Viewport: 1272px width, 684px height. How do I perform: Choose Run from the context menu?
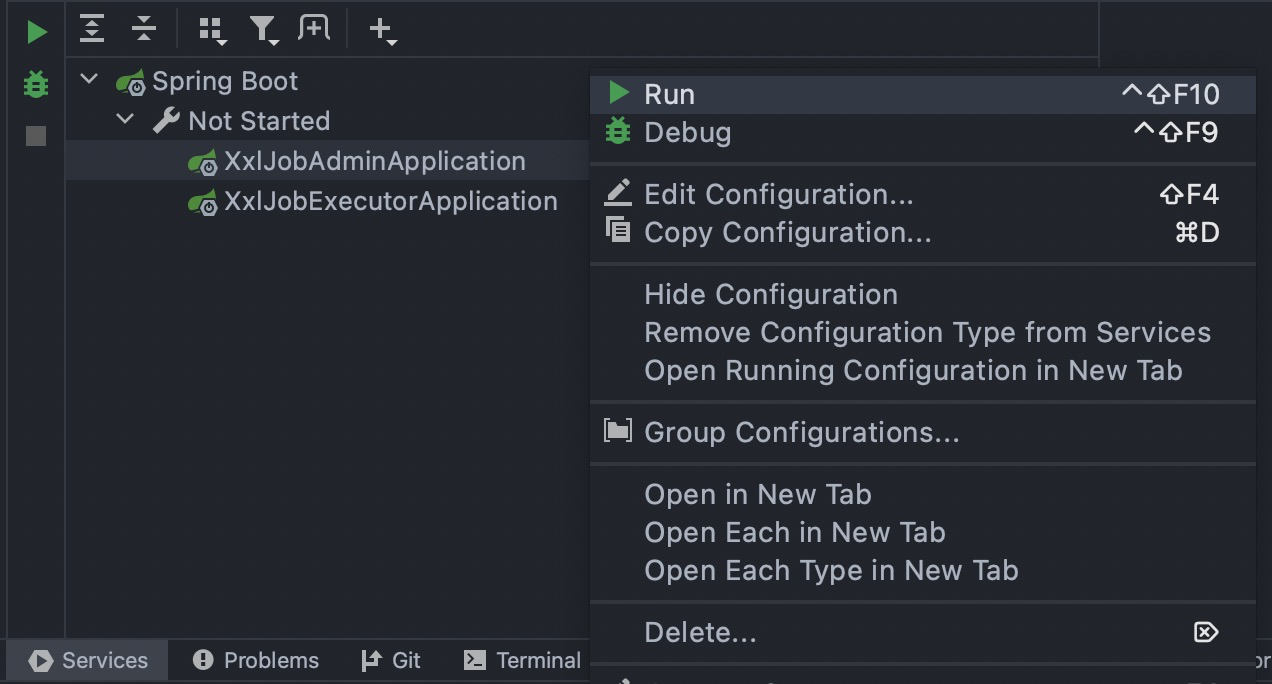[670, 94]
